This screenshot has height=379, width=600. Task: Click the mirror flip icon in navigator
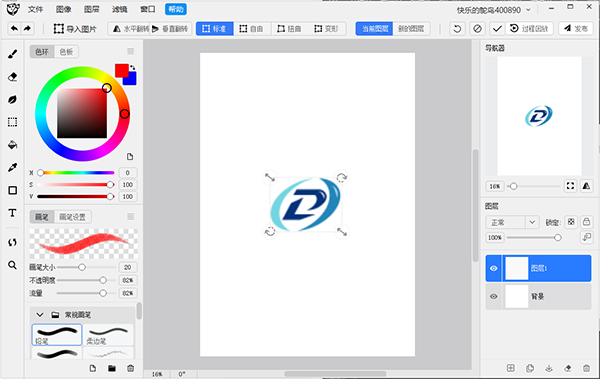tap(586, 186)
